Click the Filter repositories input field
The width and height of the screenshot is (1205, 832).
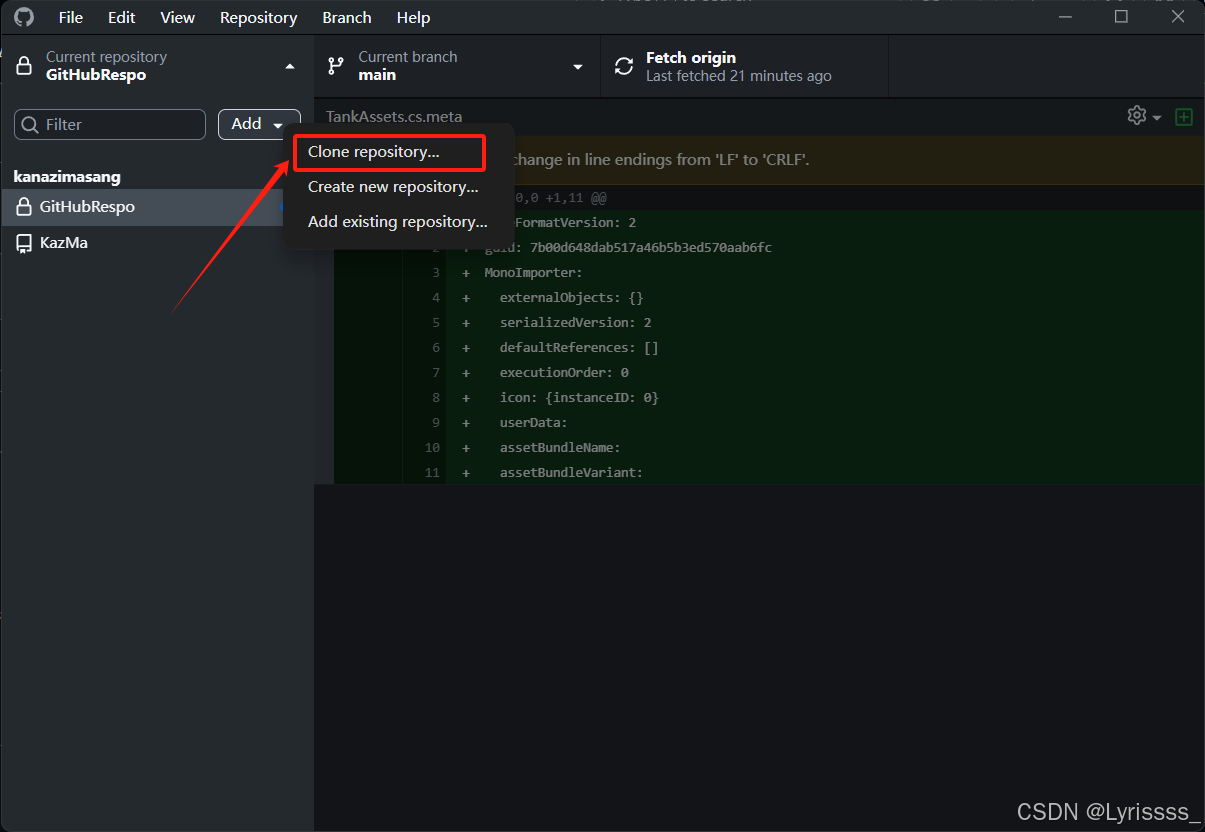coord(110,125)
